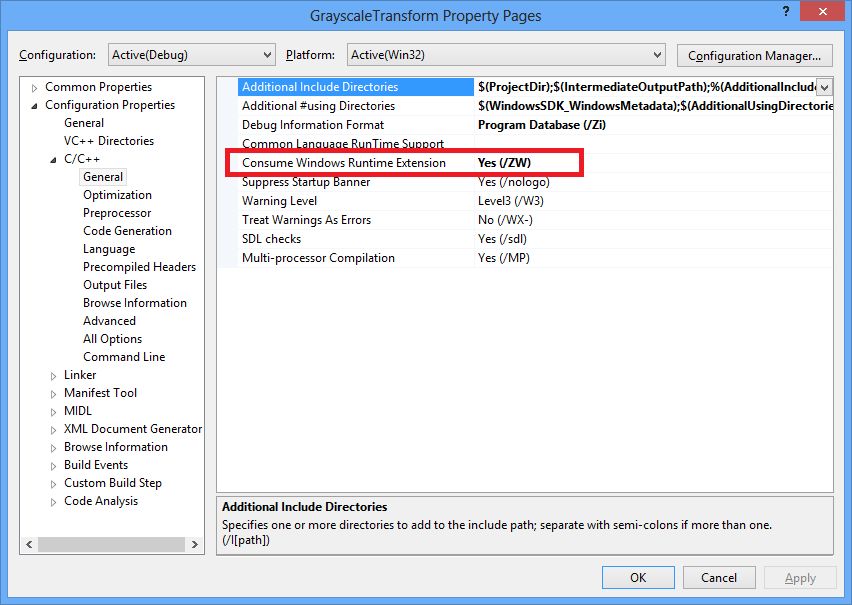This screenshot has width=852, height=605.
Task: Expand Common Properties node
Action: click(35, 88)
